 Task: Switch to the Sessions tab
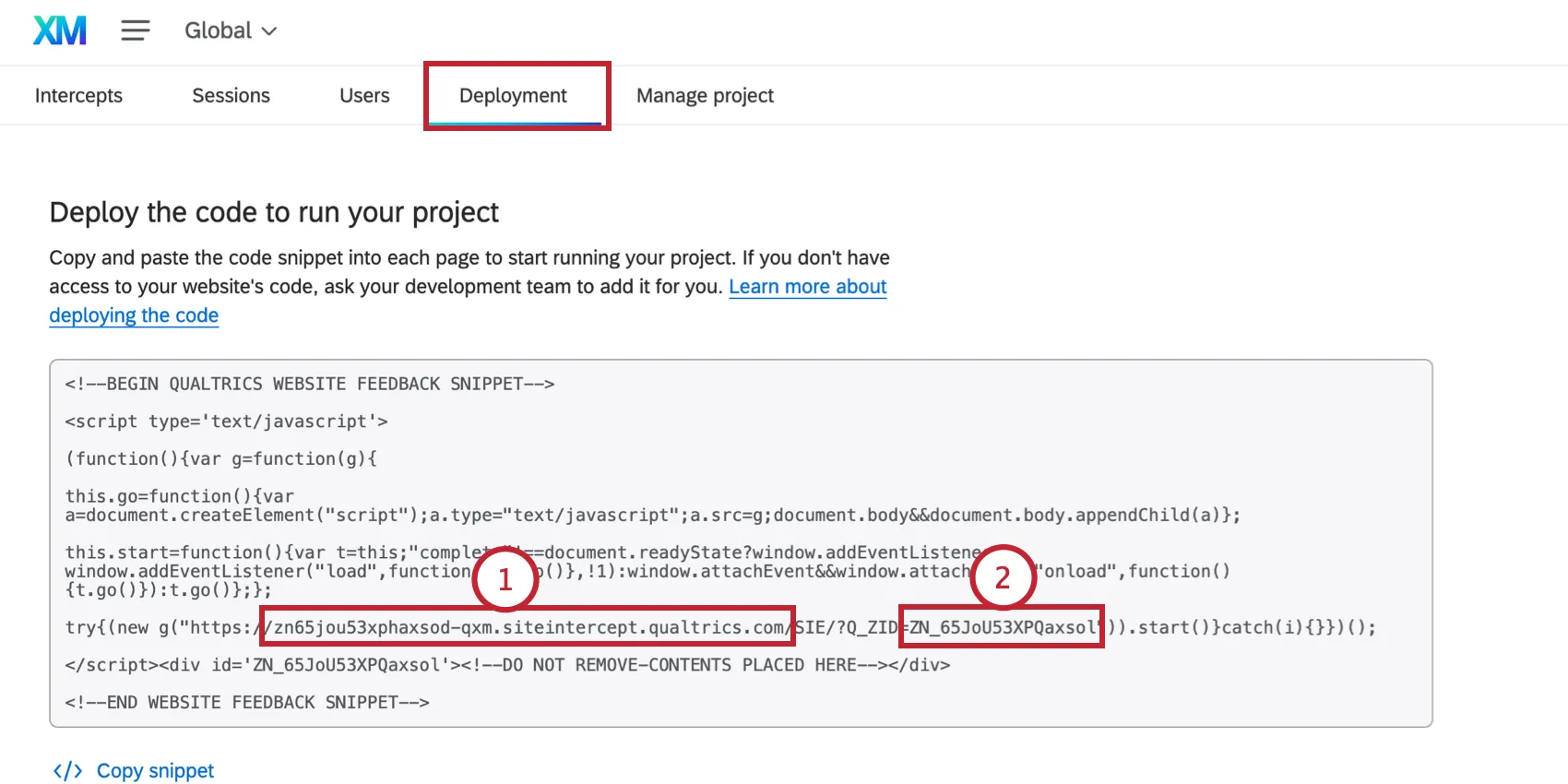point(231,96)
